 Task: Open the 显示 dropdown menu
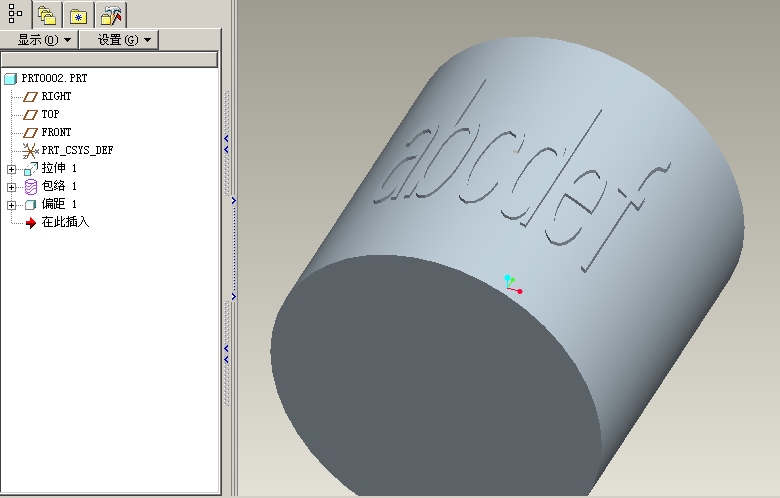click(x=39, y=40)
